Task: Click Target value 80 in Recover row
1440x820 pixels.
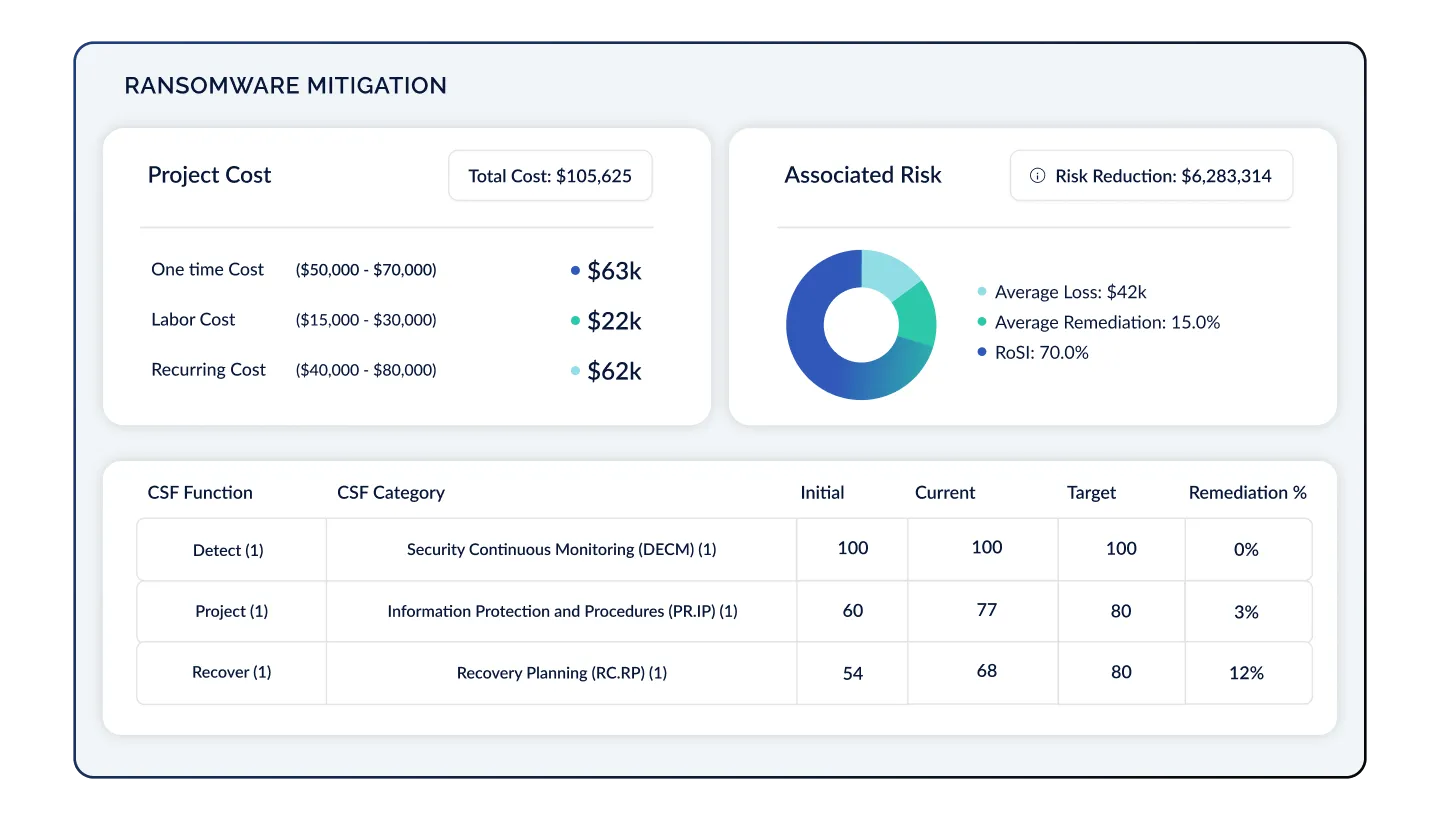Action: (x=1121, y=672)
